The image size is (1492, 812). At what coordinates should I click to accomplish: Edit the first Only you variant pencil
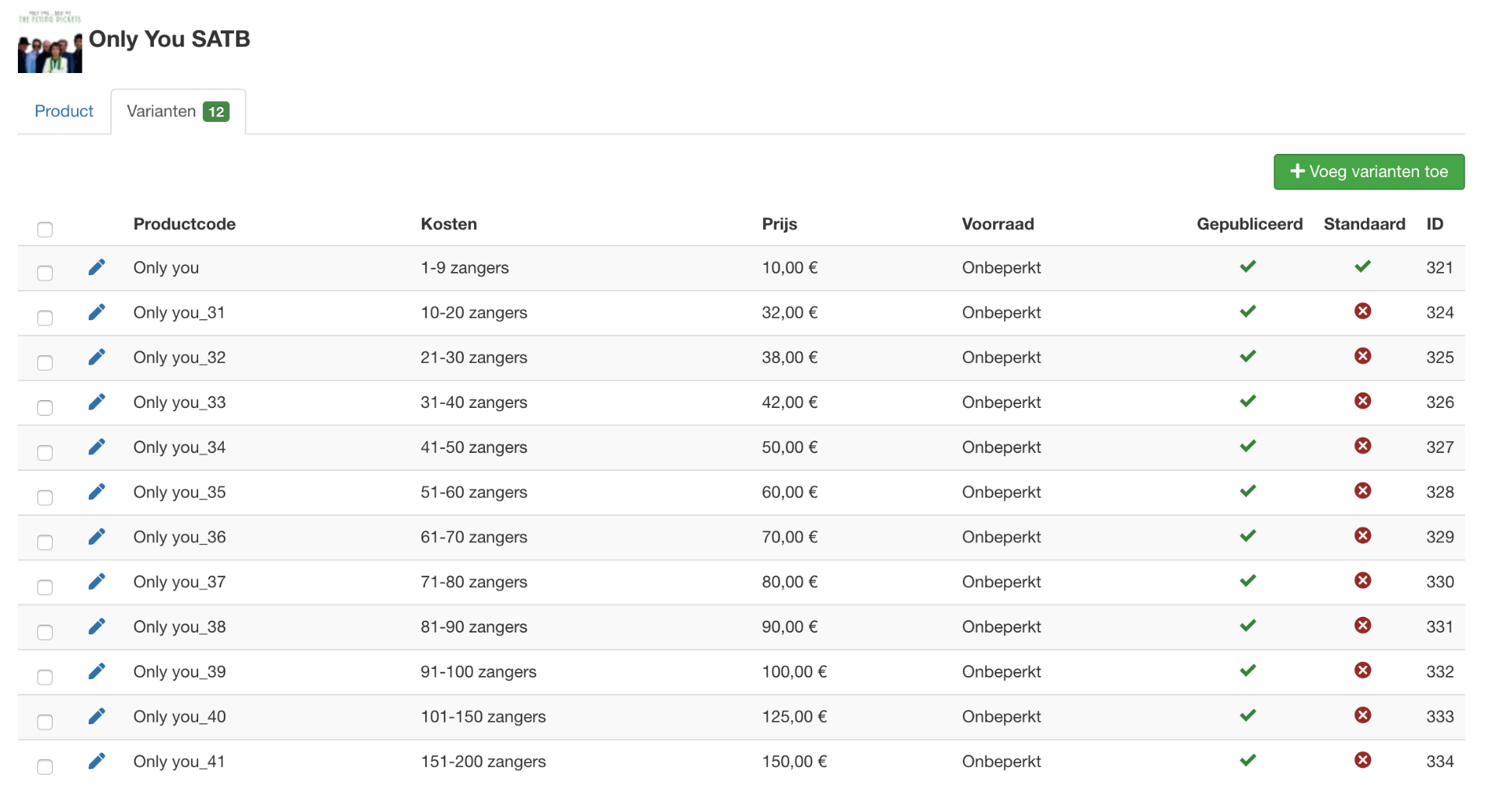point(96,267)
